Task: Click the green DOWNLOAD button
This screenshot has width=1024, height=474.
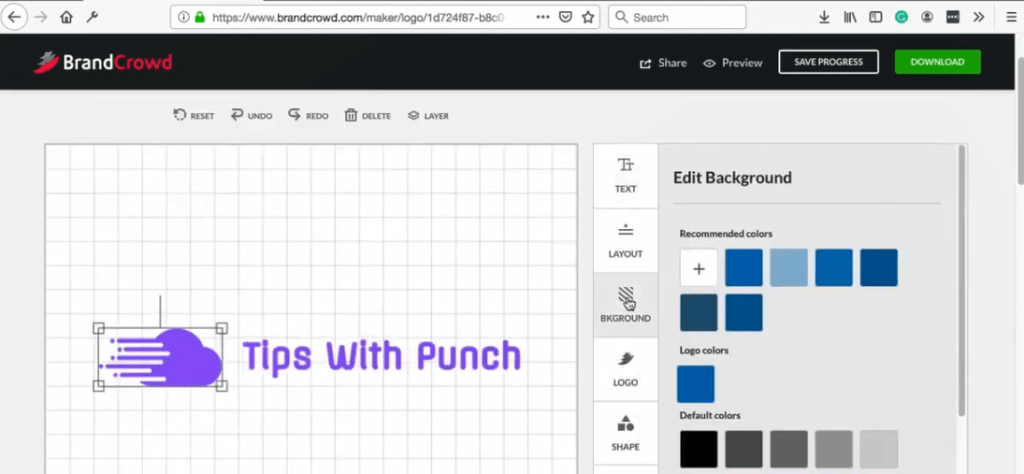Action: click(x=937, y=62)
